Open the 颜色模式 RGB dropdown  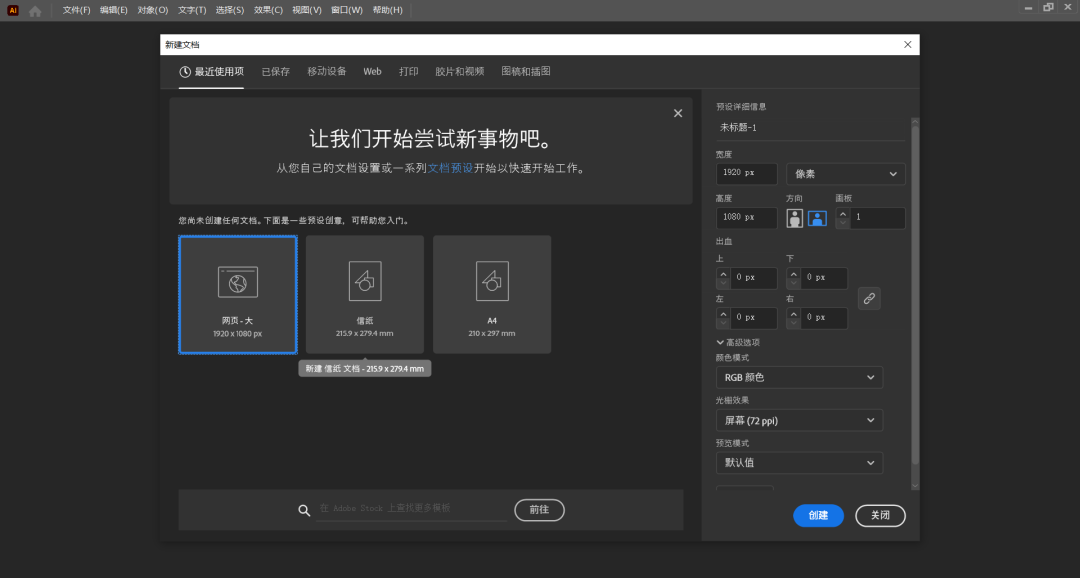coord(798,377)
